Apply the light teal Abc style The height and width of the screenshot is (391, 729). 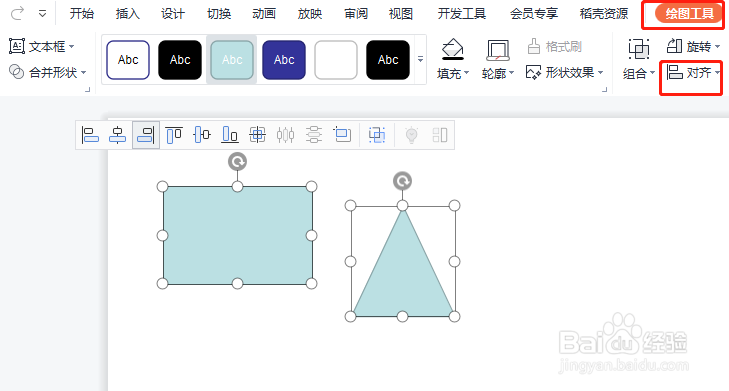[232, 60]
